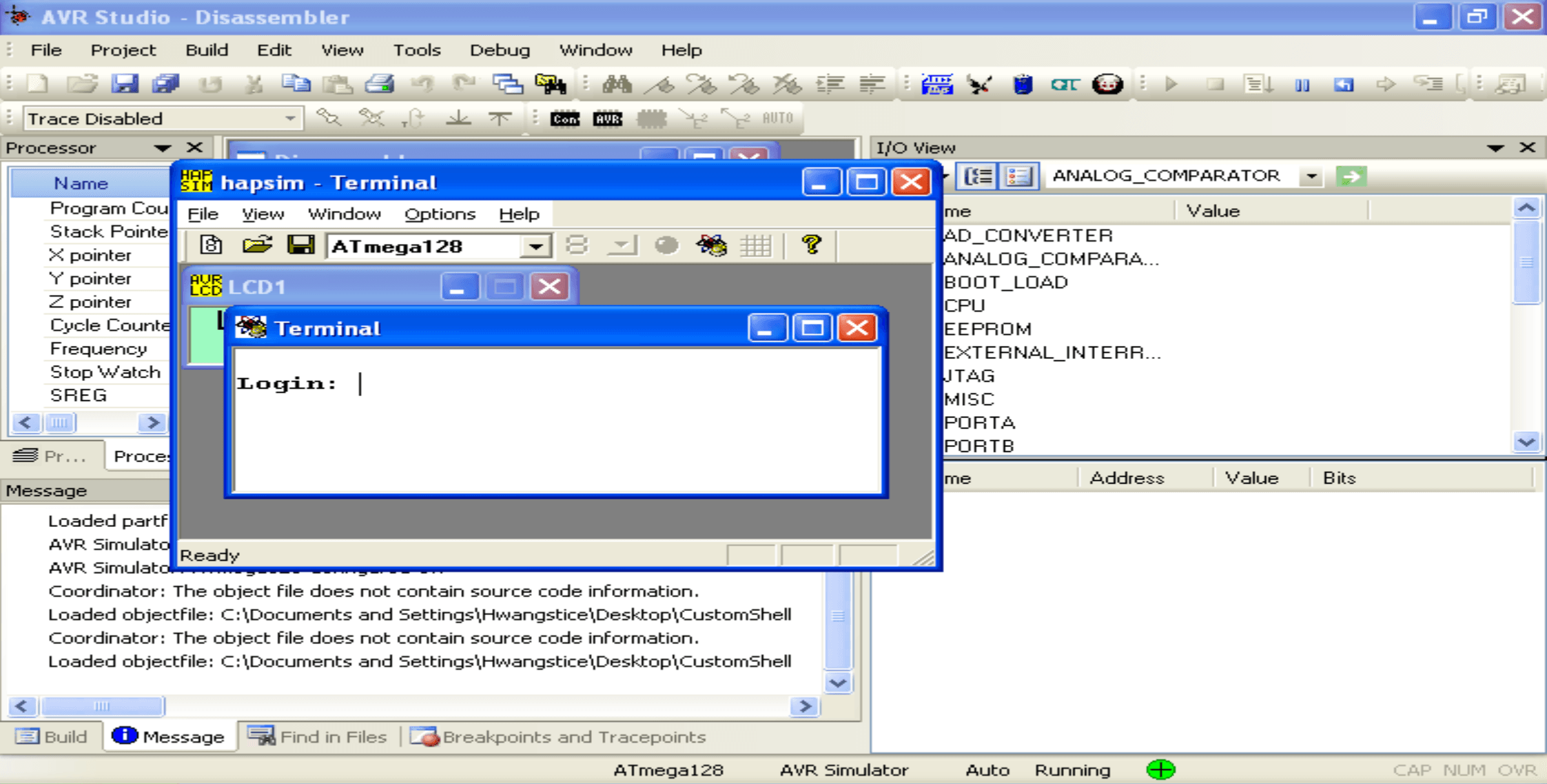Toggle I/O View tree display mode button
Viewport: 1547px width, 784px height.
(x=978, y=176)
